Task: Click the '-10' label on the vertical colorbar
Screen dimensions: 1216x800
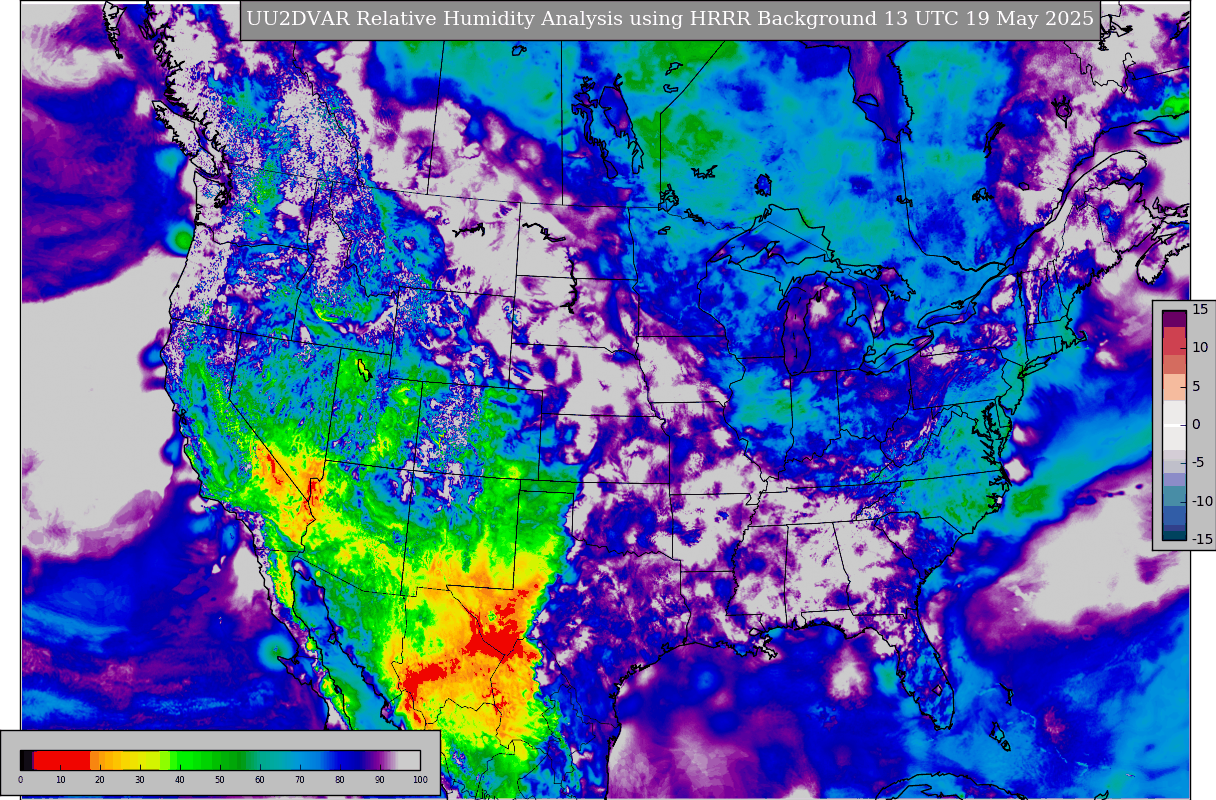Action: 1201,501
